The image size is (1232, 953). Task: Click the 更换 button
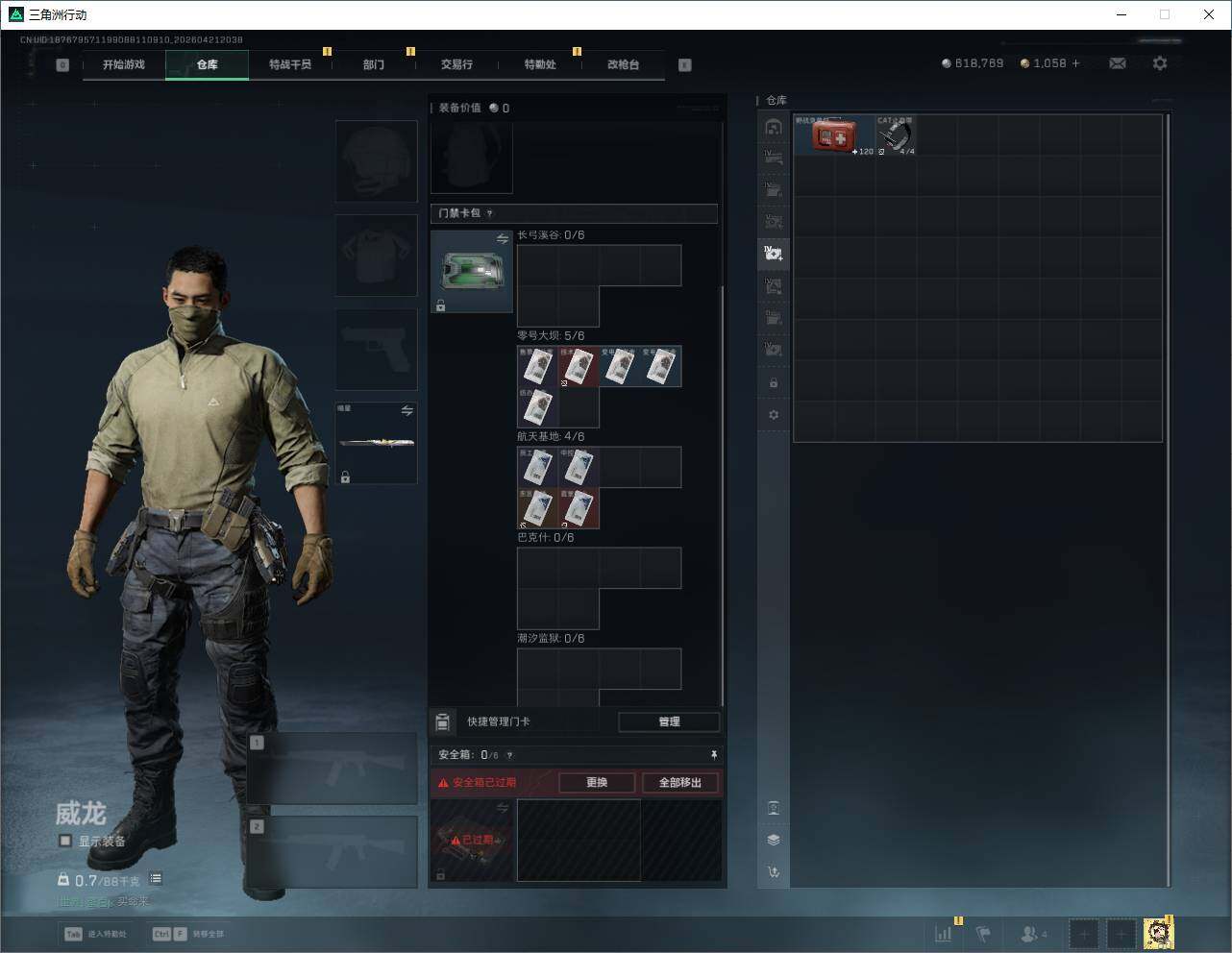click(x=597, y=782)
